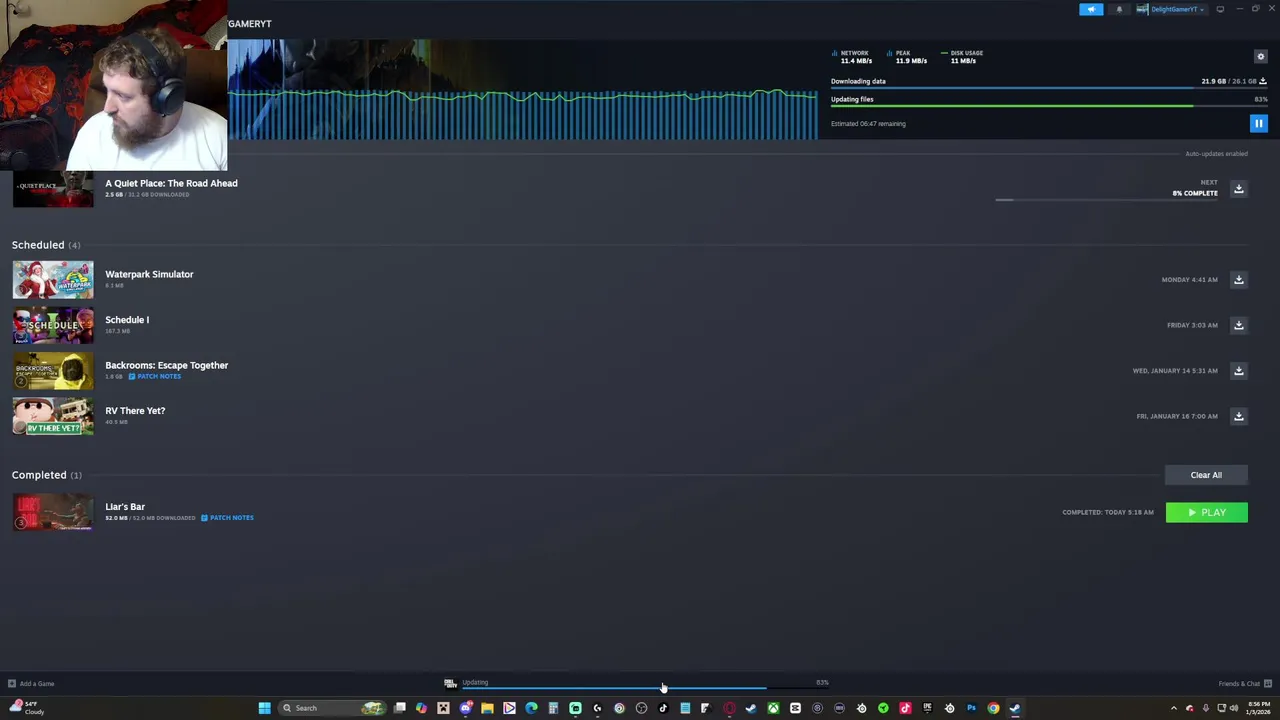Open Microsoft Copilot on the taskbar
This screenshot has height=720, width=1280.
[421, 708]
